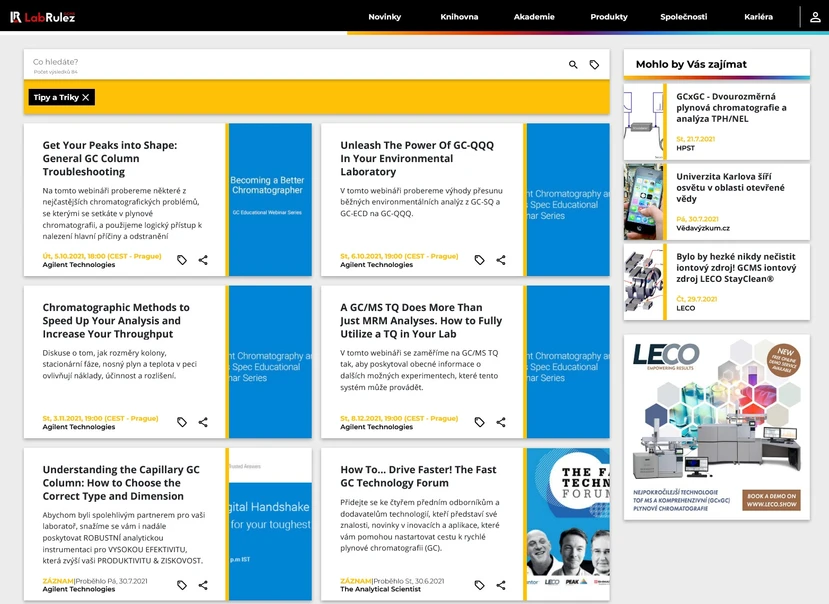Open the user account icon in header
829x604 pixels.
(x=816, y=17)
